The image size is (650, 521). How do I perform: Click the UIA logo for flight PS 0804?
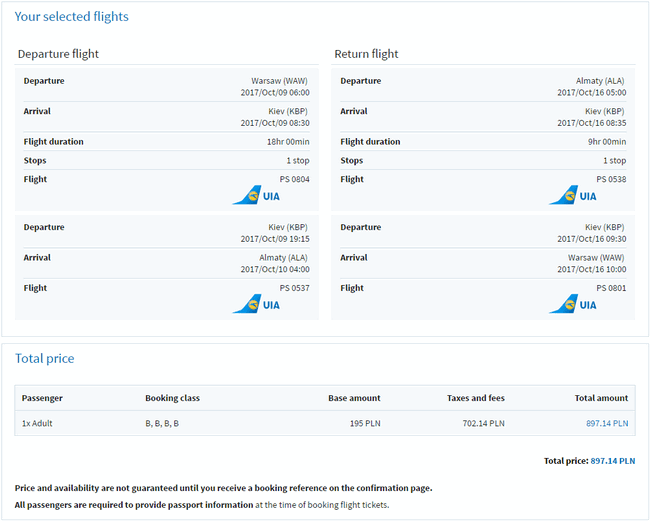pyautogui.click(x=257, y=195)
